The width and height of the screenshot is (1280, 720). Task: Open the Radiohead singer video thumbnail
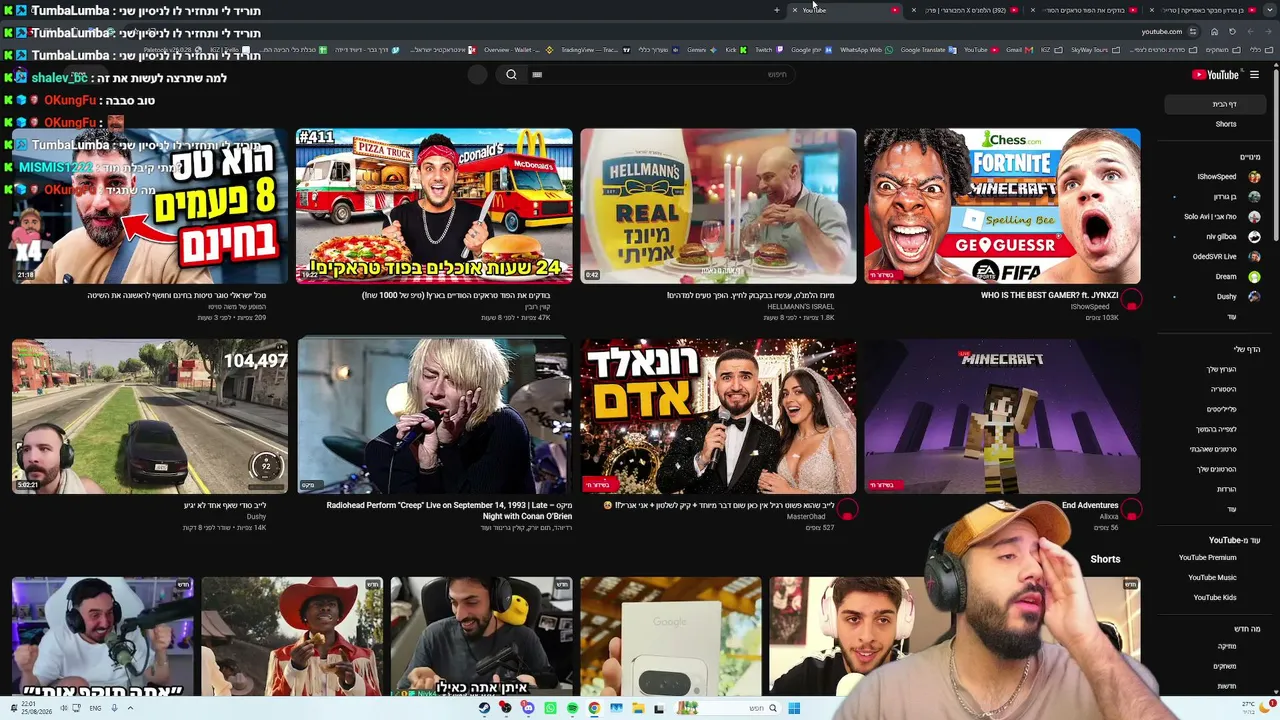(434, 416)
